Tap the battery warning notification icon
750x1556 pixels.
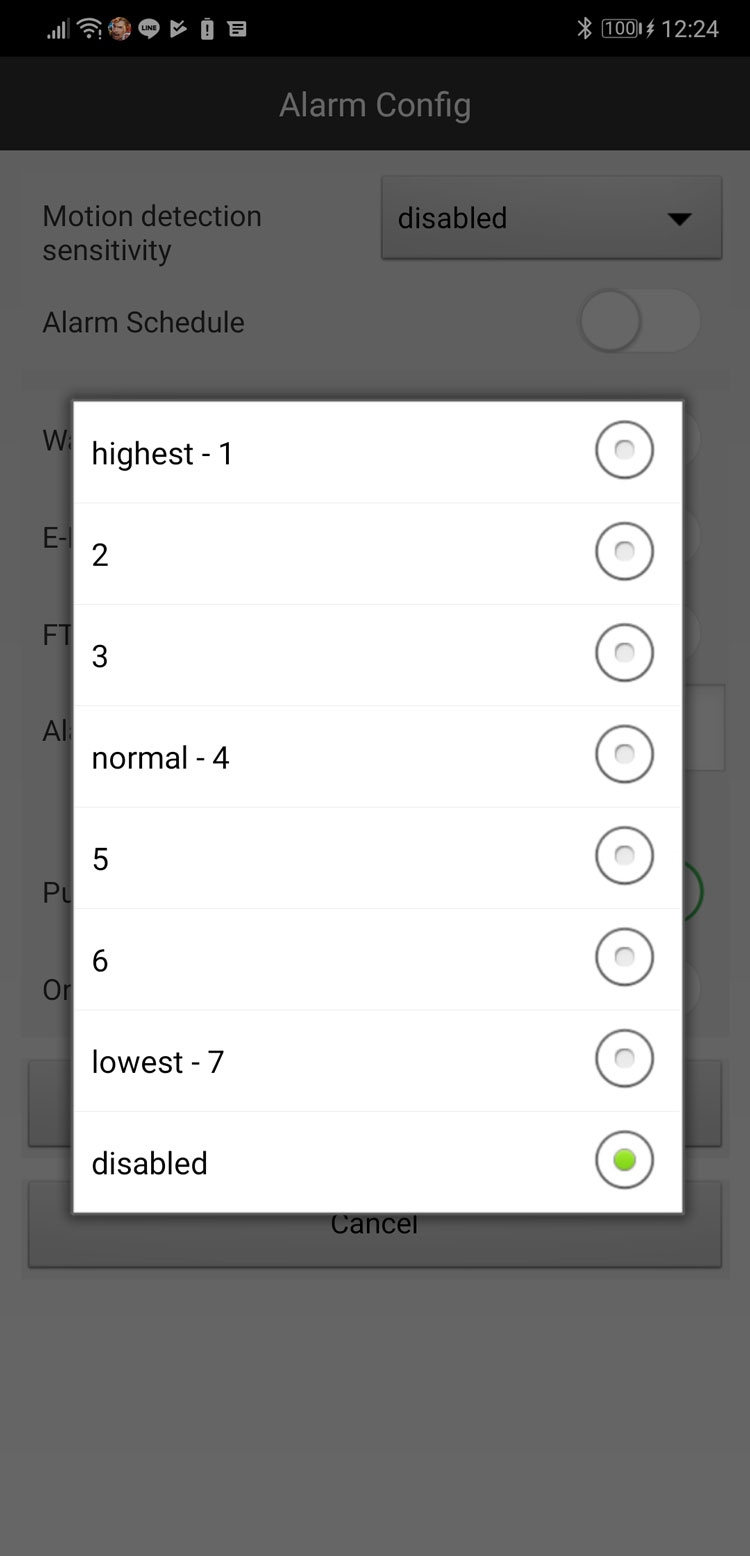[207, 29]
